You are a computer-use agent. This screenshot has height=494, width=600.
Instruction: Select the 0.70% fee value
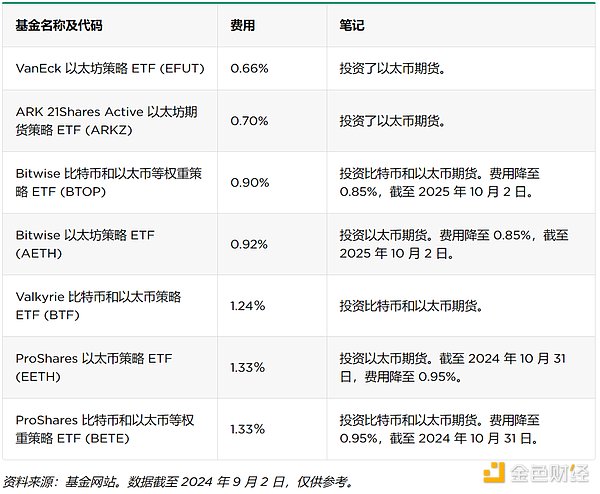(x=247, y=121)
